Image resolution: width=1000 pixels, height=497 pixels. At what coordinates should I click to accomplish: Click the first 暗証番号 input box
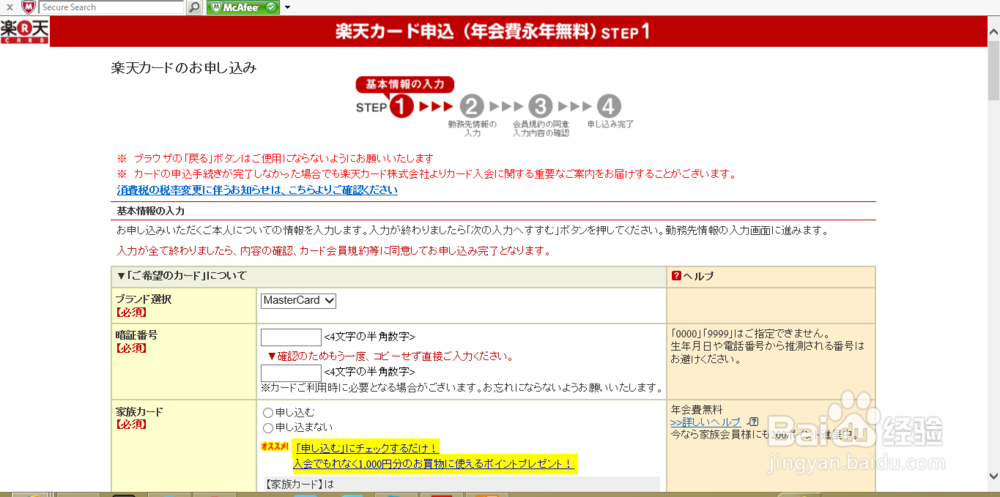[291, 337]
